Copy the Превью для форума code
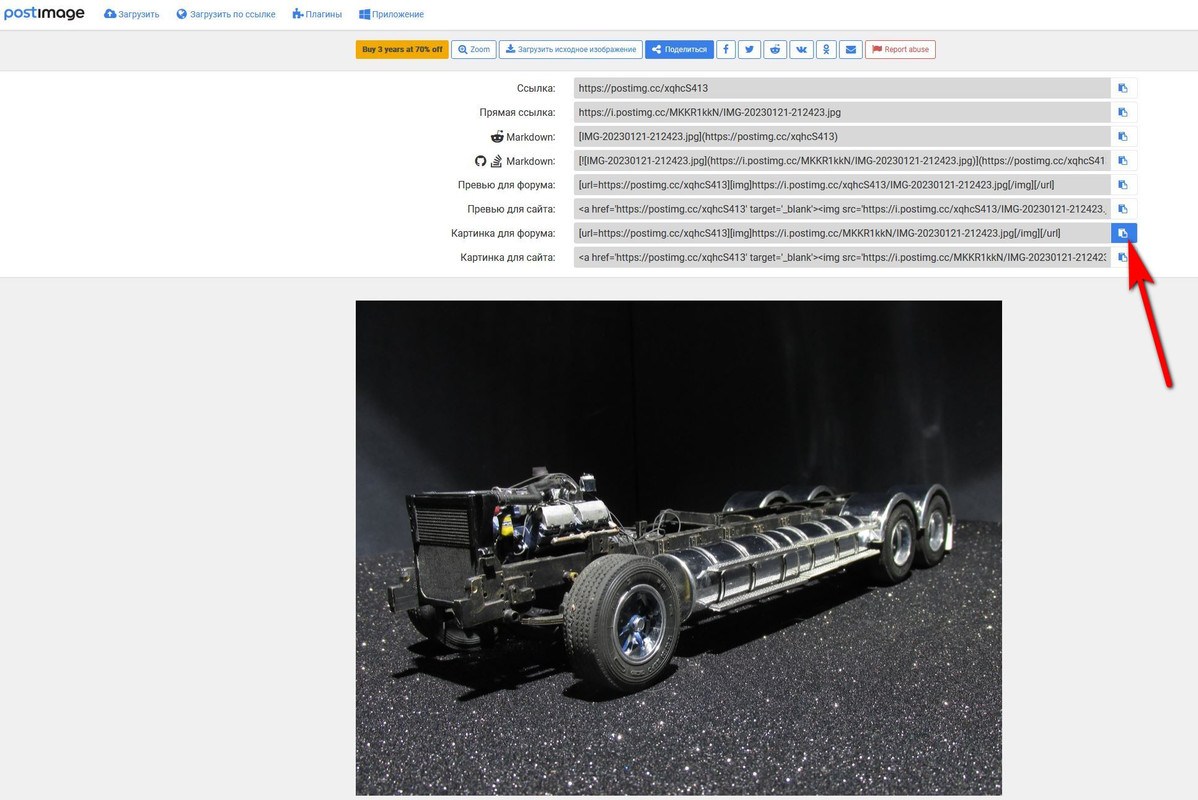 pyautogui.click(x=1123, y=185)
